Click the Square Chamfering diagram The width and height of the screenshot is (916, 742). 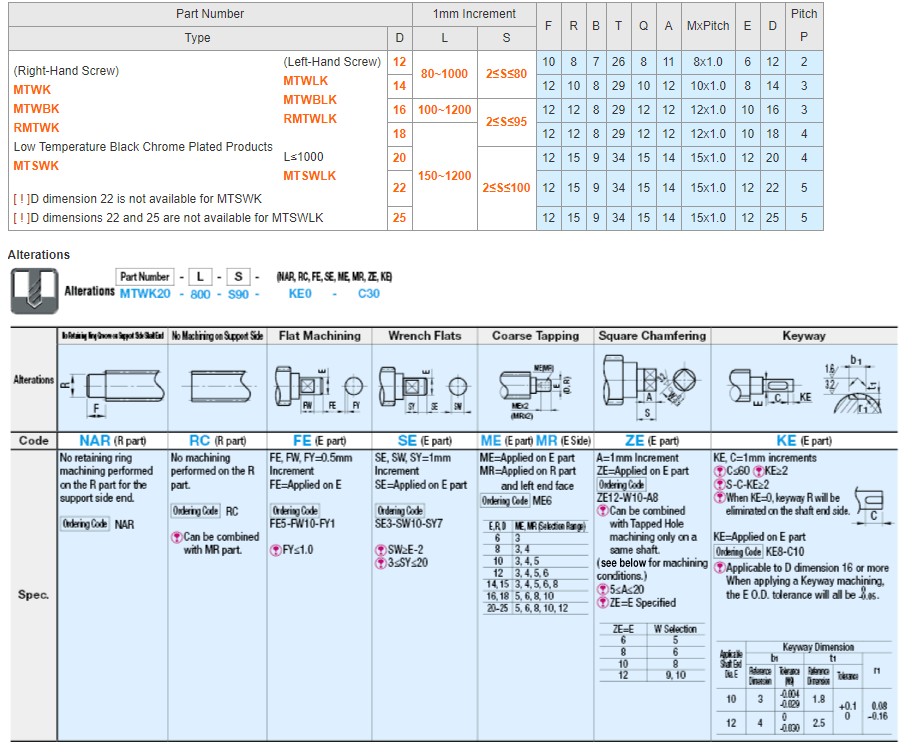click(x=651, y=387)
